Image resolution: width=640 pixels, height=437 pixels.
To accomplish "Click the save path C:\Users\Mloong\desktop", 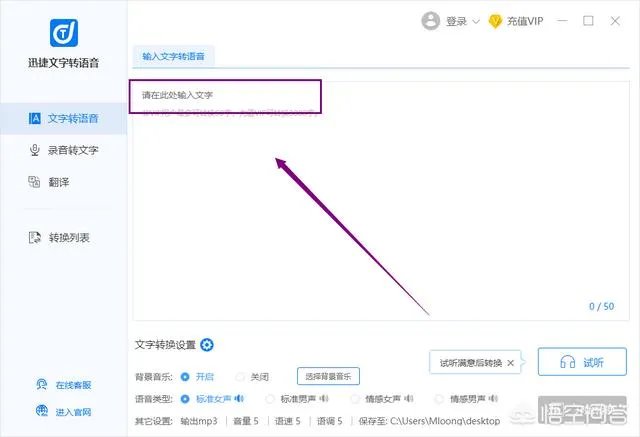I will point(445,421).
